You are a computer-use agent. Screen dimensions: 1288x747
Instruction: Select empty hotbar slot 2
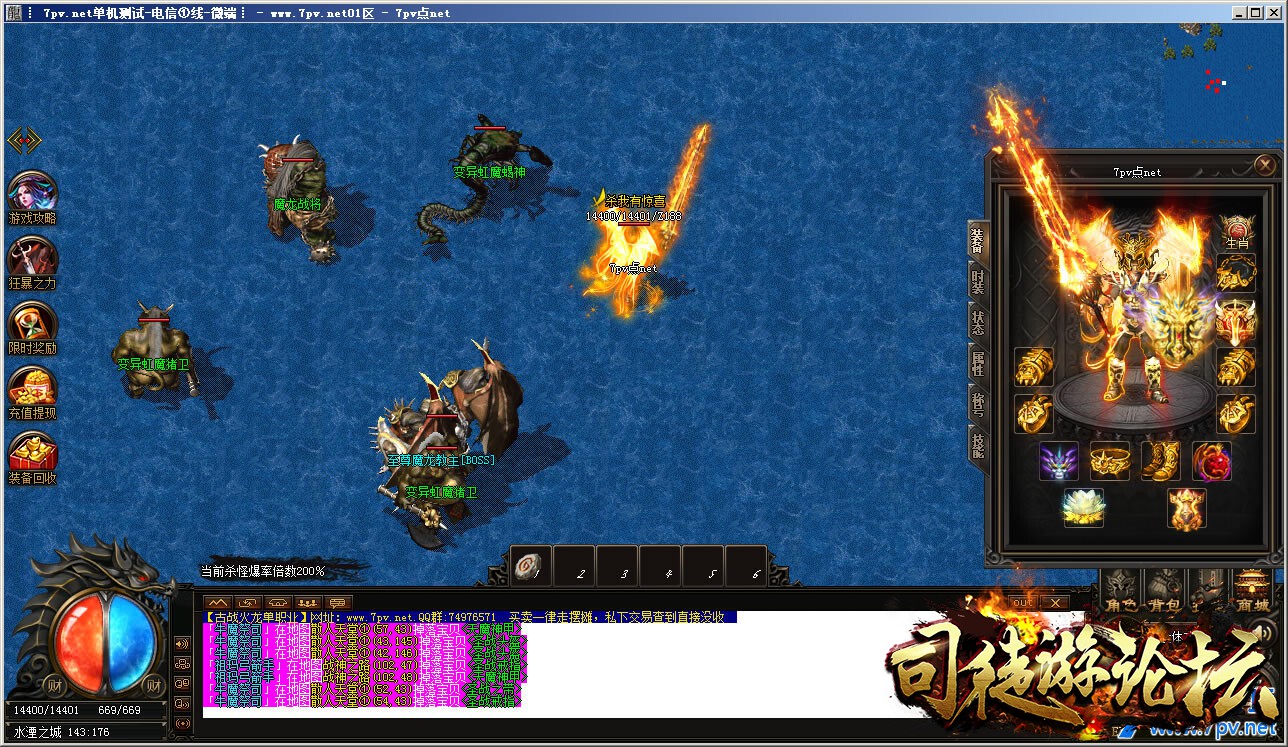point(574,567)
